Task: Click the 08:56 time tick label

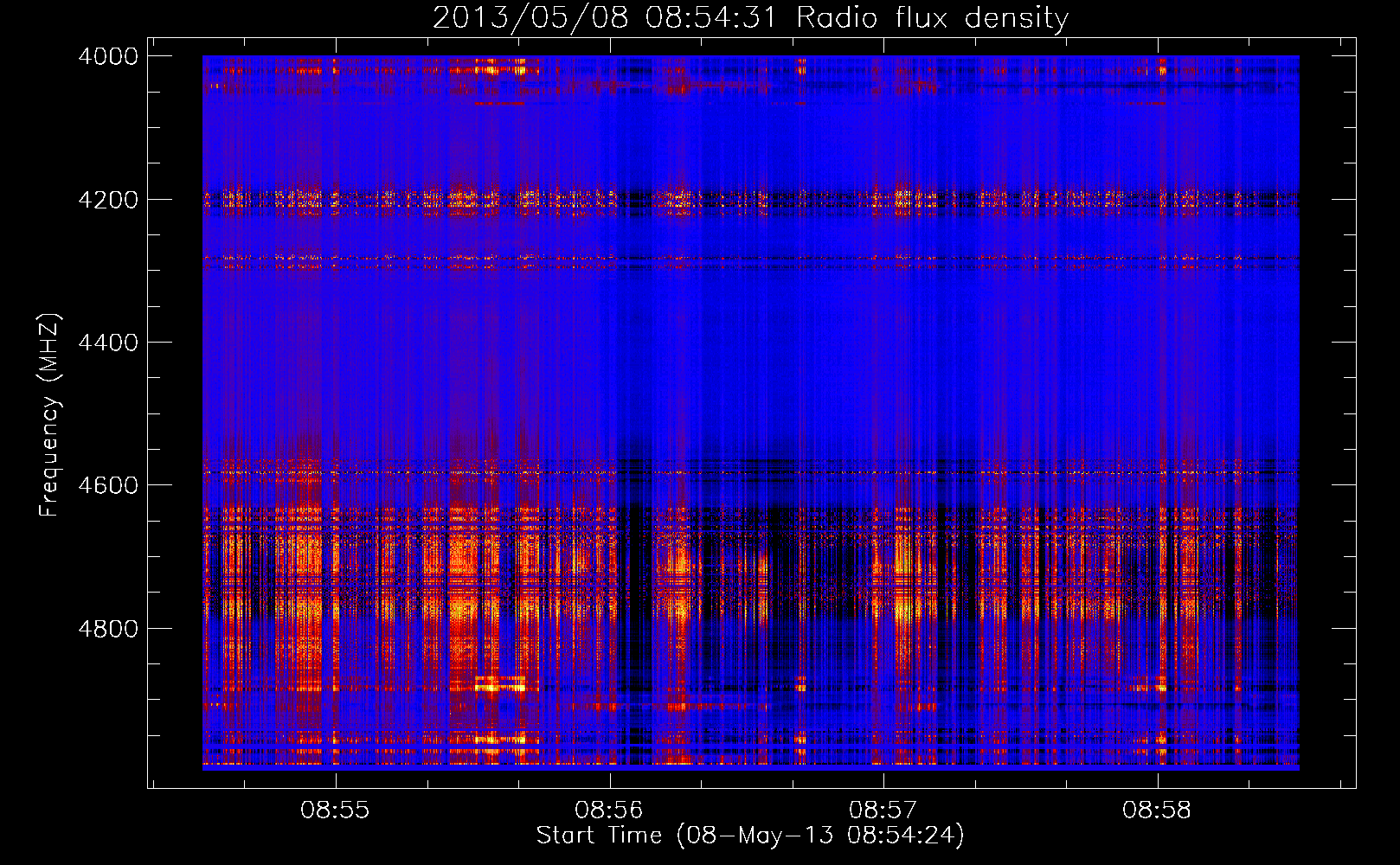Action: [609, 811]
